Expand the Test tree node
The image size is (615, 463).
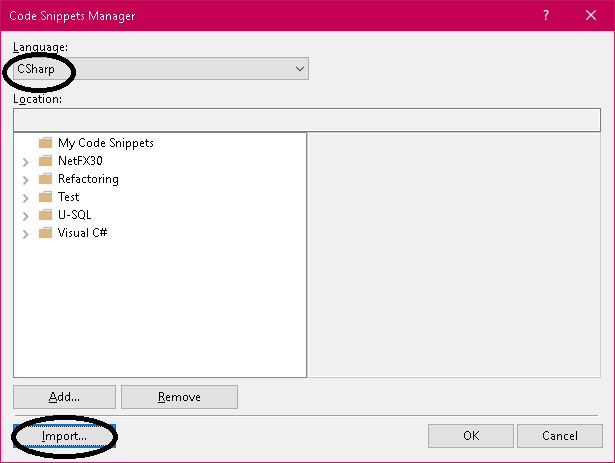coord(25,198)
